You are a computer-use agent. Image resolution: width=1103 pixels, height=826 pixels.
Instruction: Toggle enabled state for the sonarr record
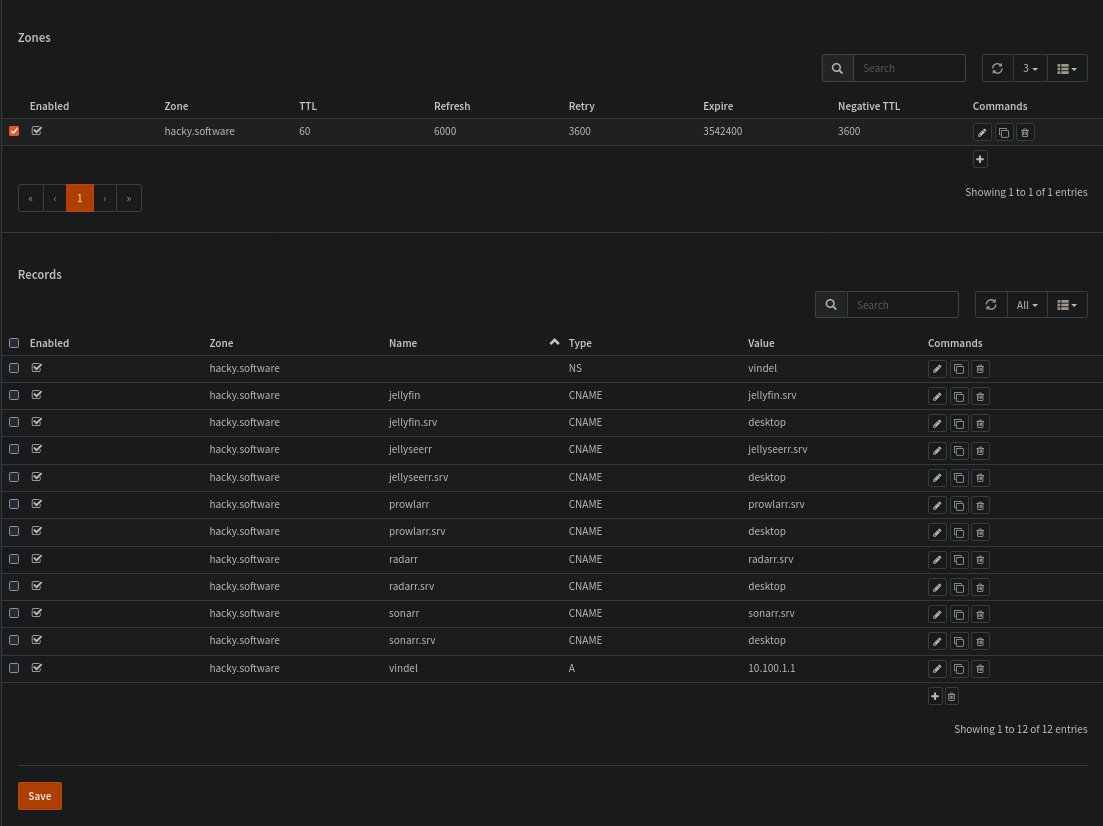pos(37,613)
